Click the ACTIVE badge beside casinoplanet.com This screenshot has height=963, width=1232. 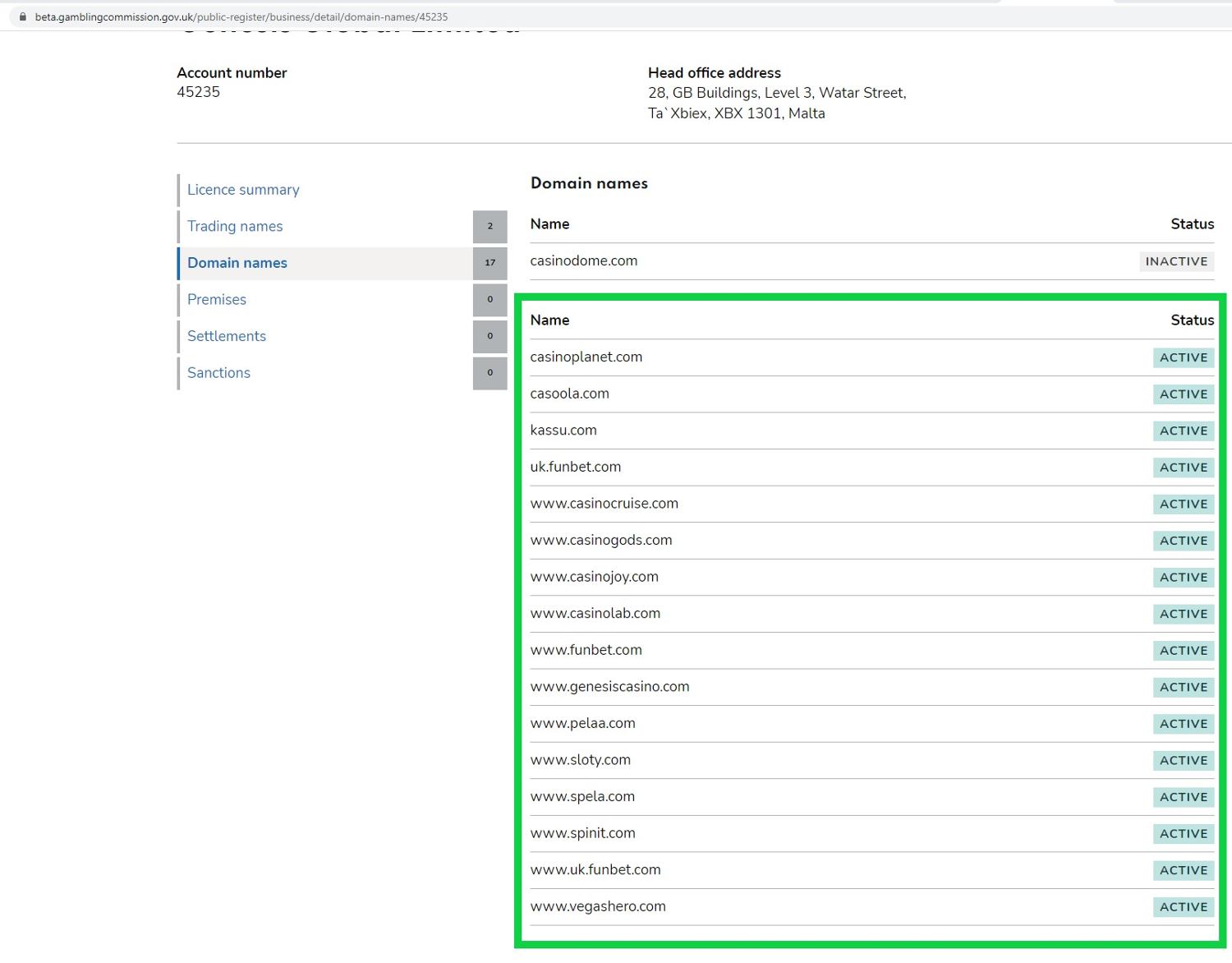coord(1183,357)
